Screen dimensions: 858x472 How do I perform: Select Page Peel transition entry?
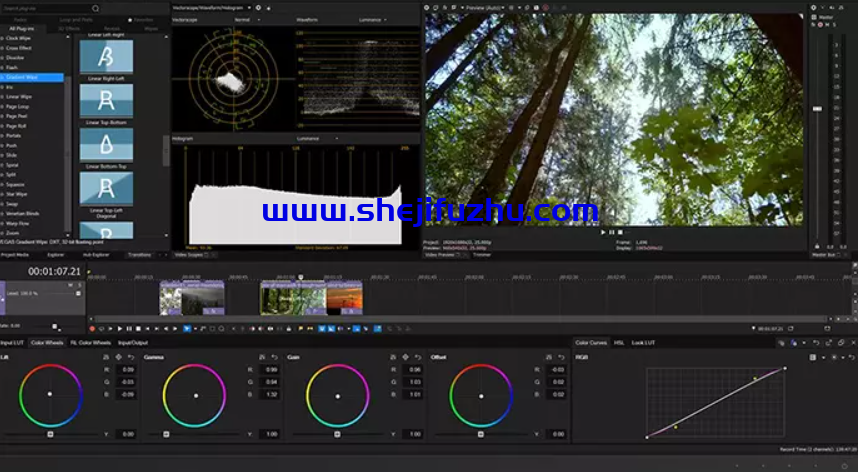[x=16, y=116]
